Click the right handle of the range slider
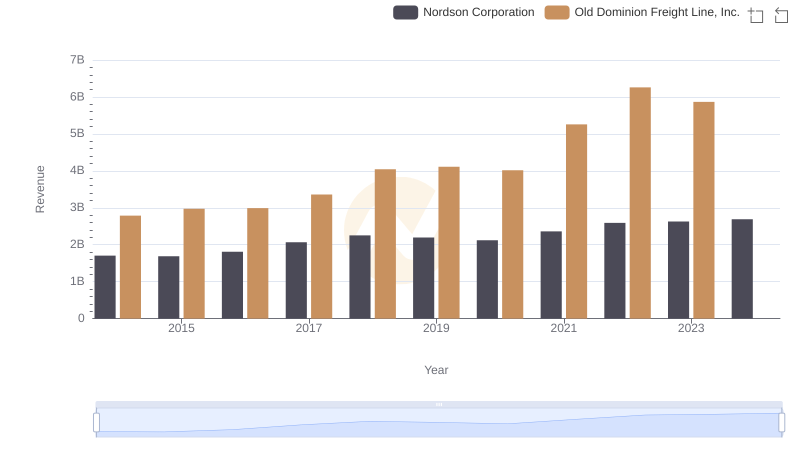Screen dimensions: 800x461 (x=781, y=422)
